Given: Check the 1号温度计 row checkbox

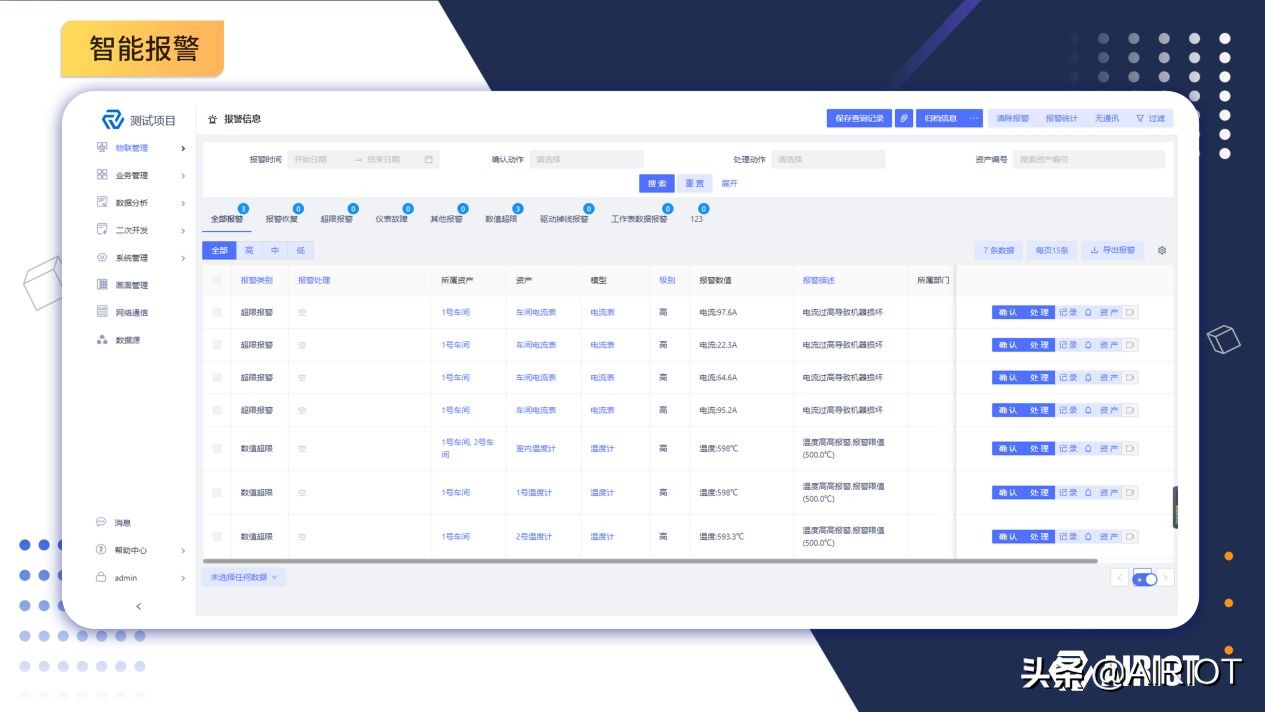Looking at the screenshot, I should (x=217, y=493).
